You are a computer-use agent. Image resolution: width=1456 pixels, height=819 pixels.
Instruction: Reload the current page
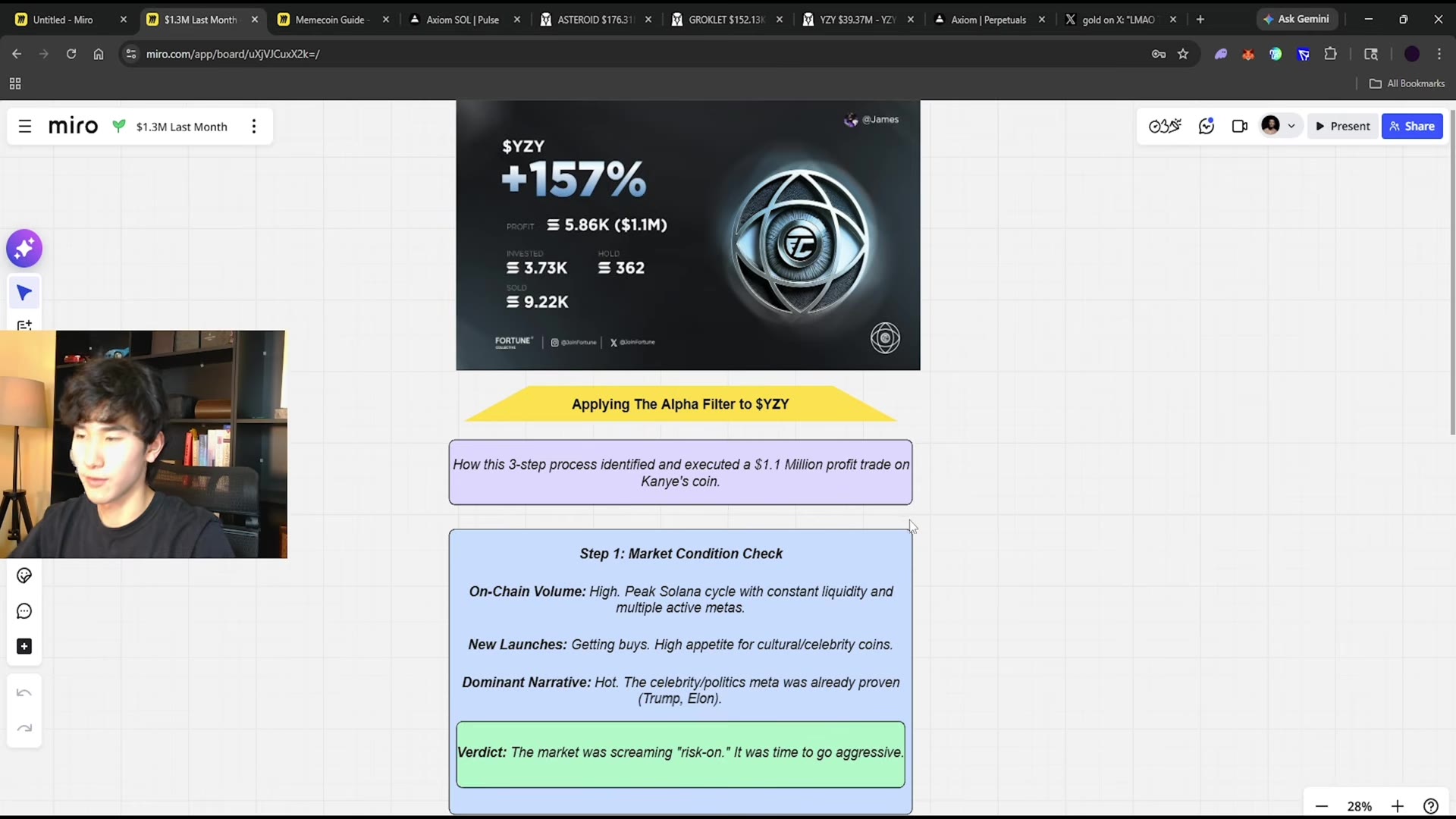coord(71,54)
